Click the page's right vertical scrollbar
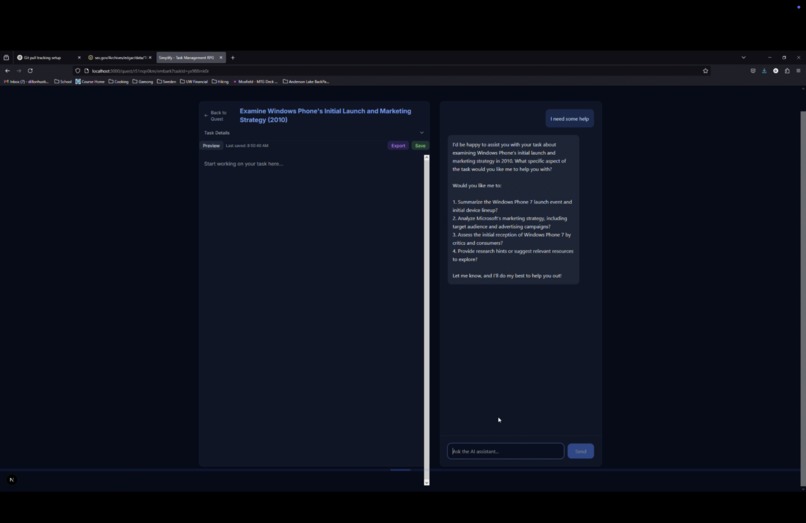 click(803, 298)
